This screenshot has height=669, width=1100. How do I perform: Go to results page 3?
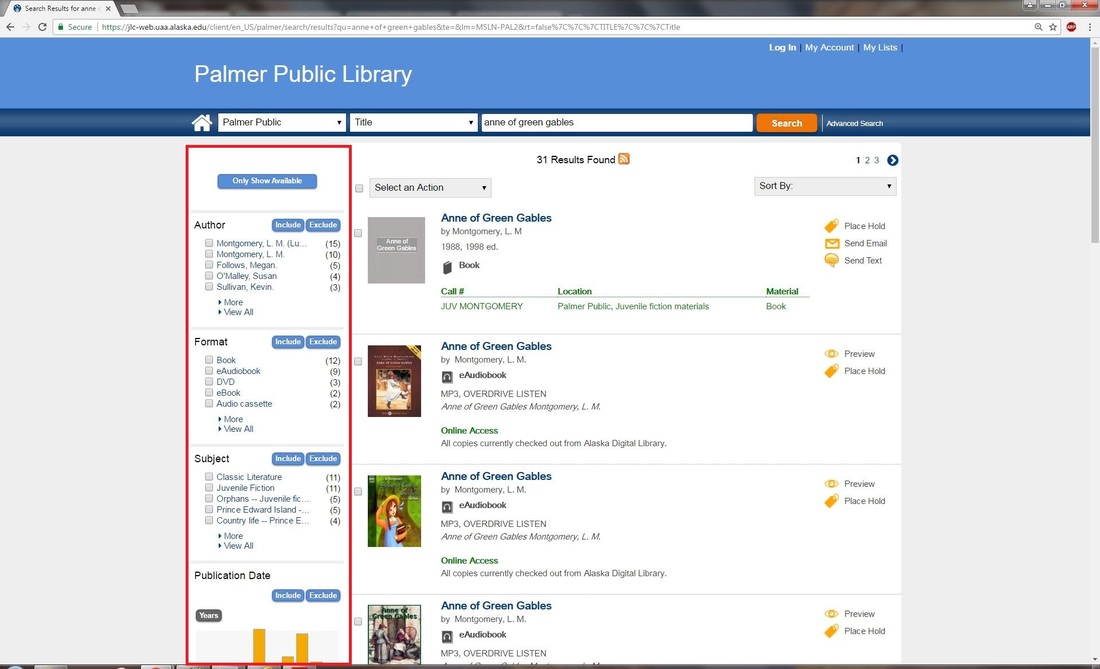tap(876, 161)
